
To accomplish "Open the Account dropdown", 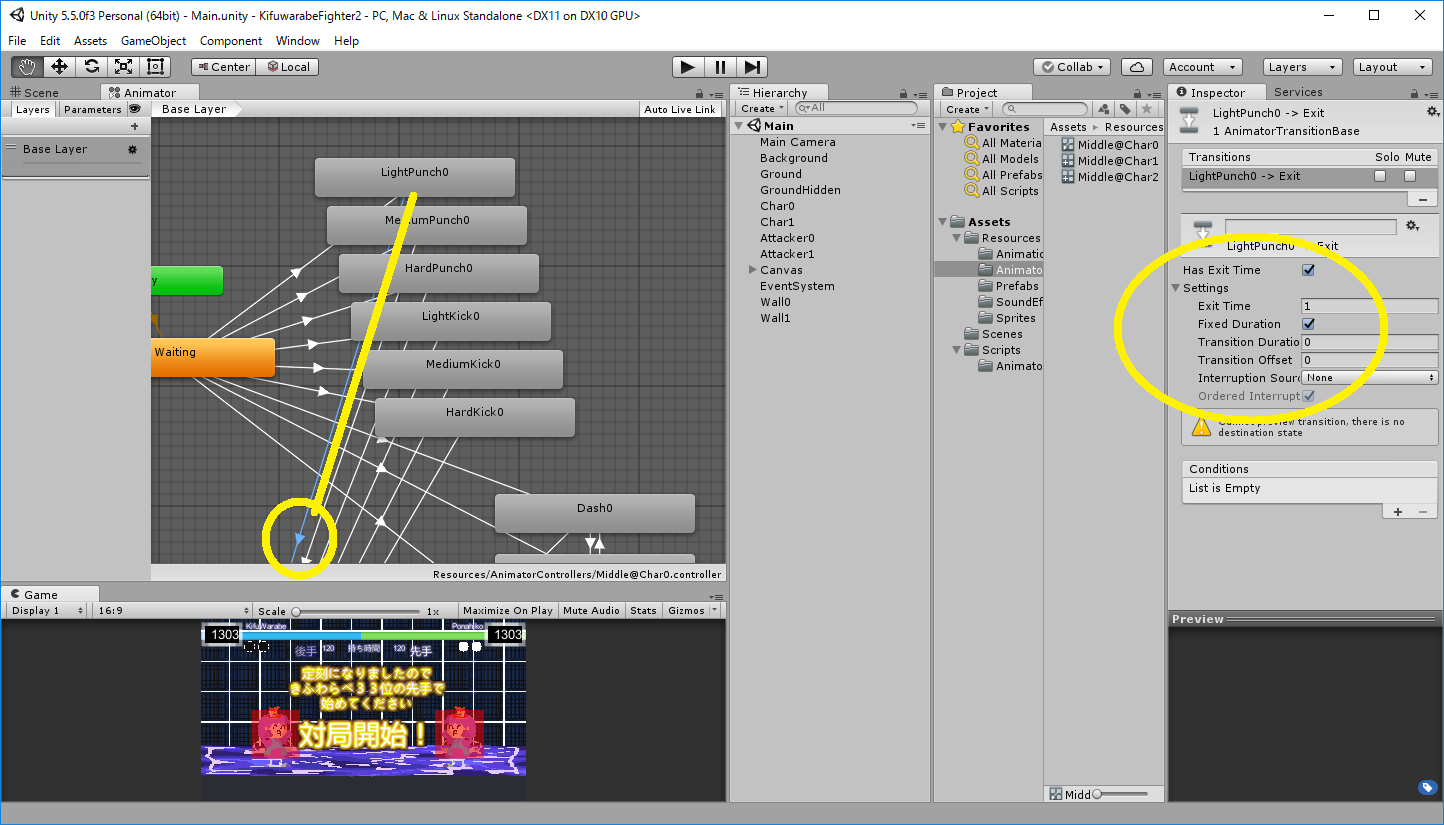I will pos(1203,67).
